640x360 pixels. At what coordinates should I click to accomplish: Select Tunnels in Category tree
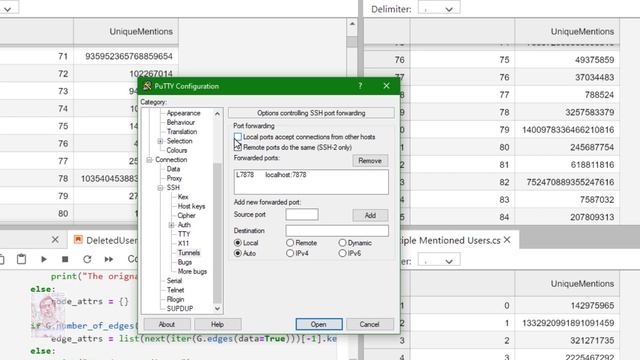click(189, 253)
